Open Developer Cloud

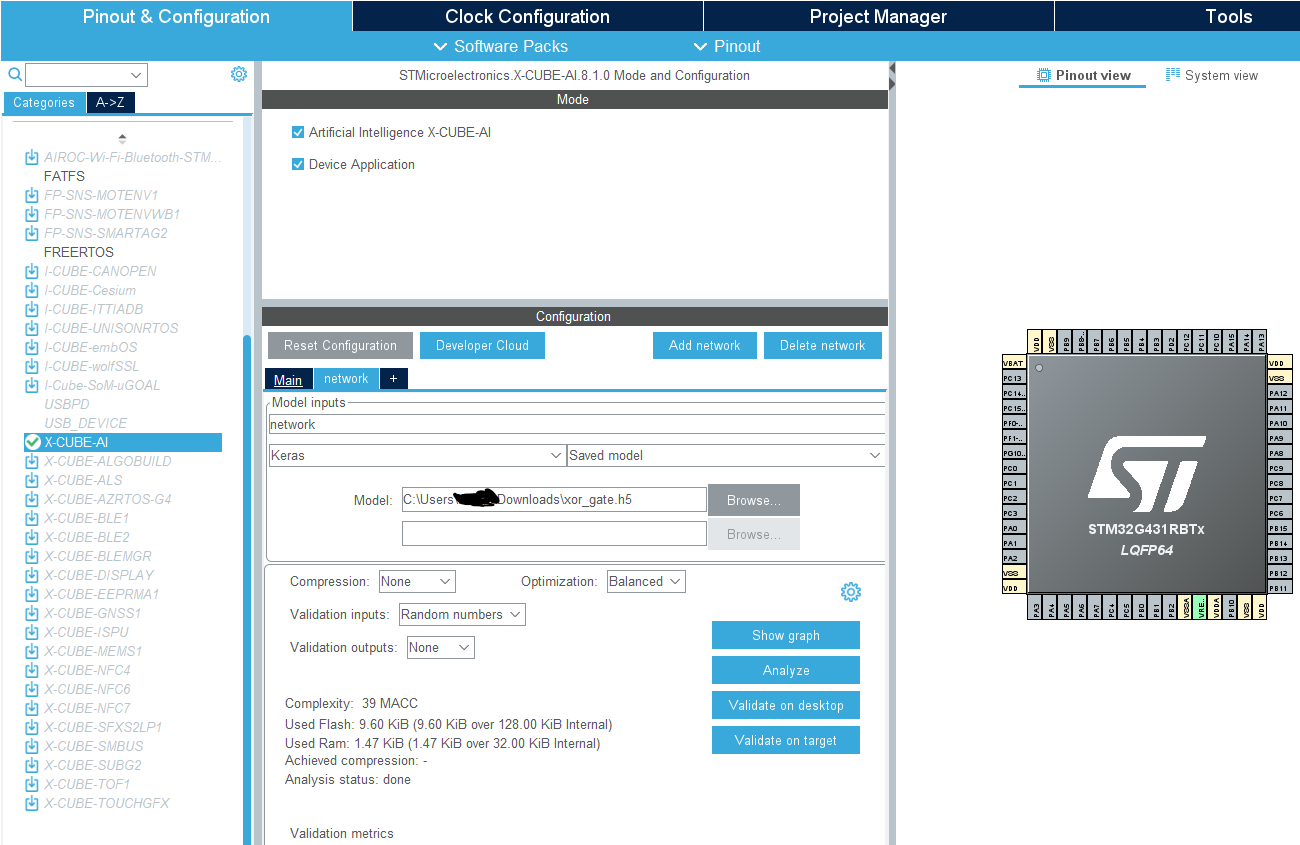(x=482, y=345)
